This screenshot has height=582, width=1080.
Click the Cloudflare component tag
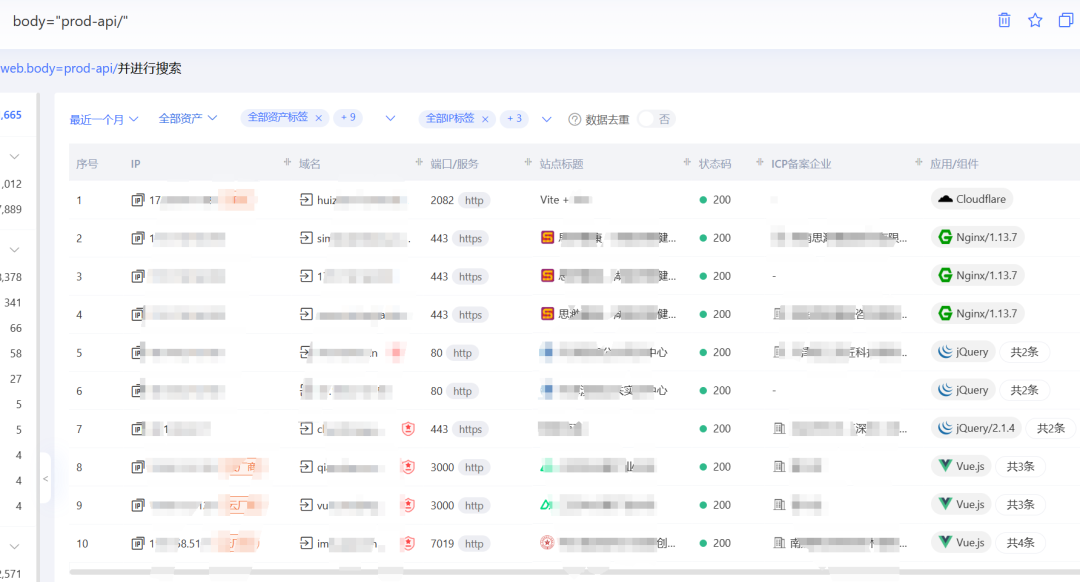(x=972, y=199)
